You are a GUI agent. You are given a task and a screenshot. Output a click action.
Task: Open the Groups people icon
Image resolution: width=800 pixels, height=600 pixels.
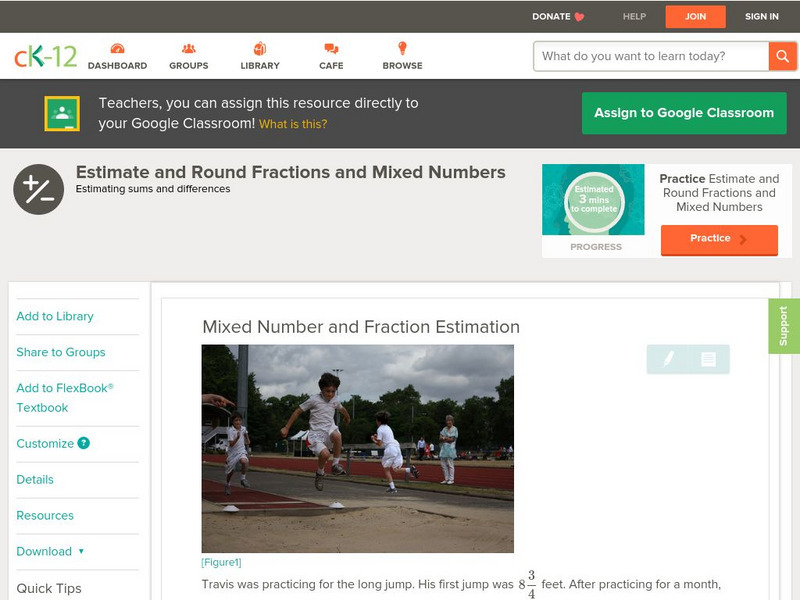click(189, 48)
